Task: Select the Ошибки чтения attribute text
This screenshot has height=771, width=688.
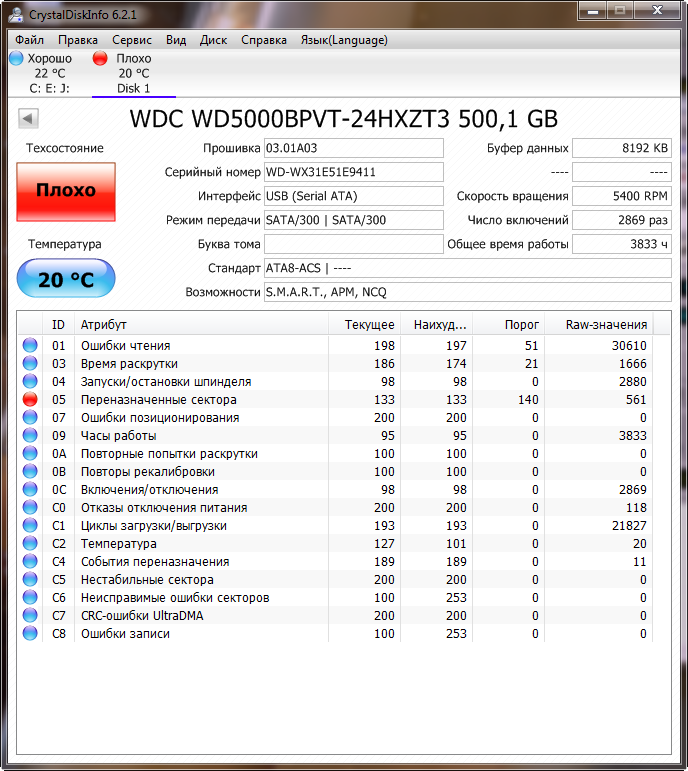Action: 125,346
